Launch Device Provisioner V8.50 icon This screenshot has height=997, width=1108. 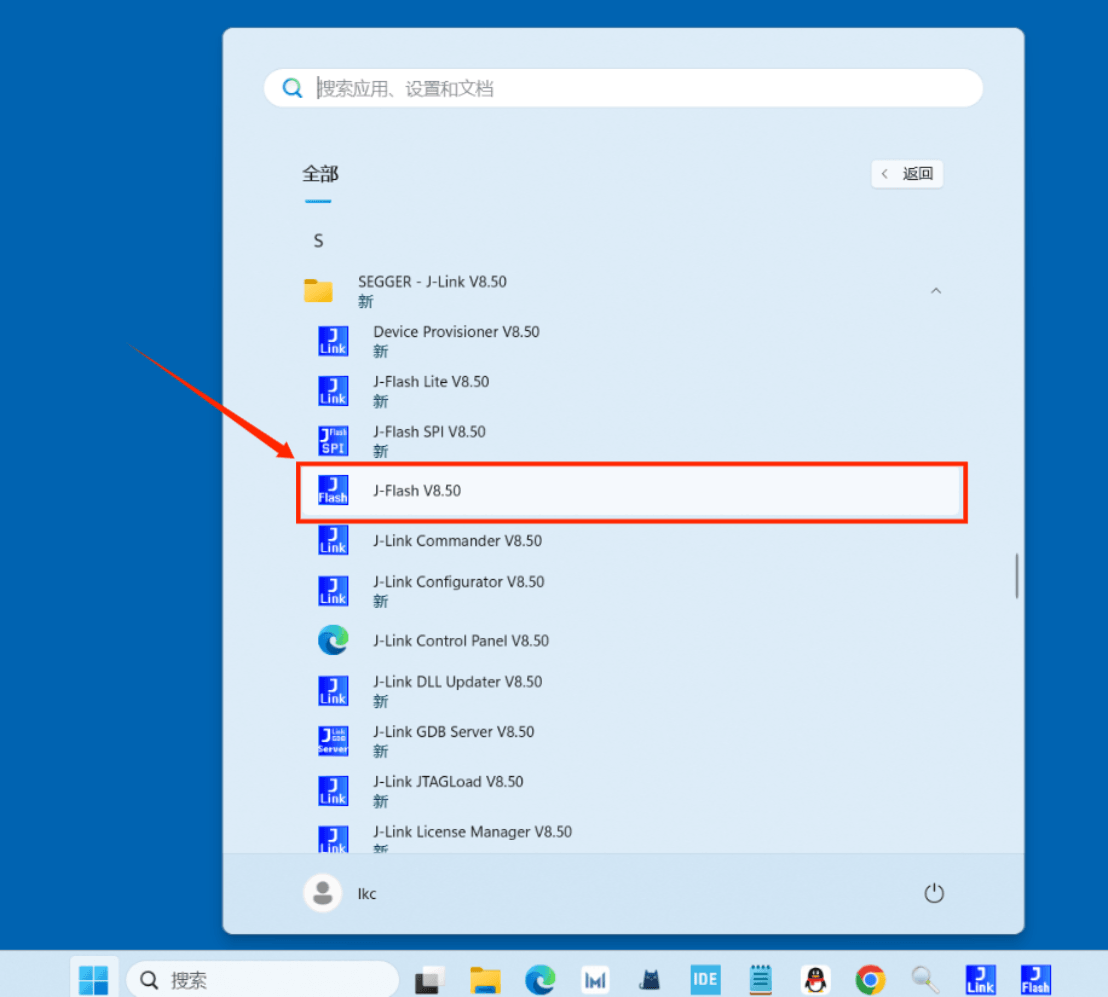[x=333, y=341]
